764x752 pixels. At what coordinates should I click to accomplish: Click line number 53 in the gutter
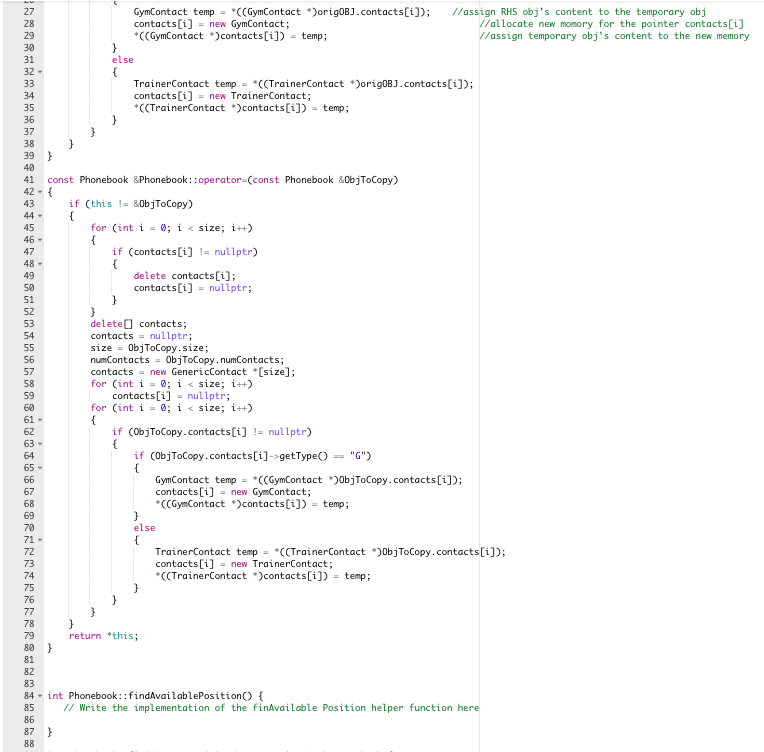pyautogui.click(x=29, y=324)
